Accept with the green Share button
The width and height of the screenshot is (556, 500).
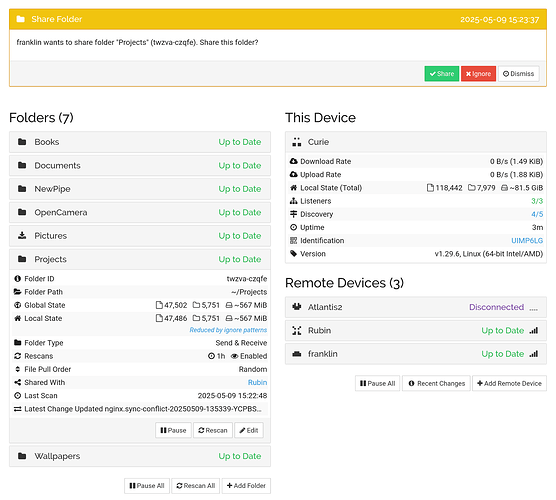click(x=441, y=74)
